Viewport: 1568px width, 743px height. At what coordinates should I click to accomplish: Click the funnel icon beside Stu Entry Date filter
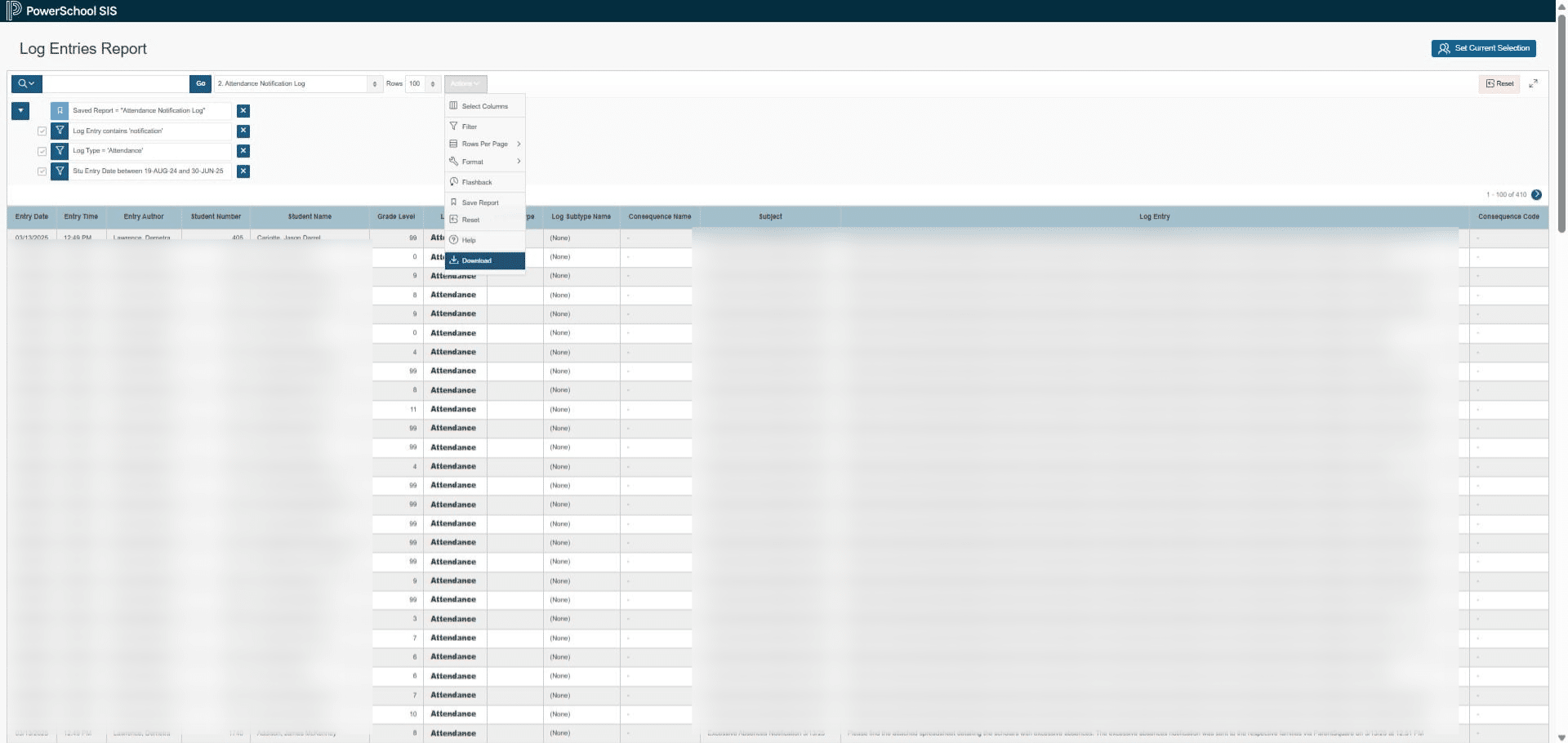coord(60,171)
